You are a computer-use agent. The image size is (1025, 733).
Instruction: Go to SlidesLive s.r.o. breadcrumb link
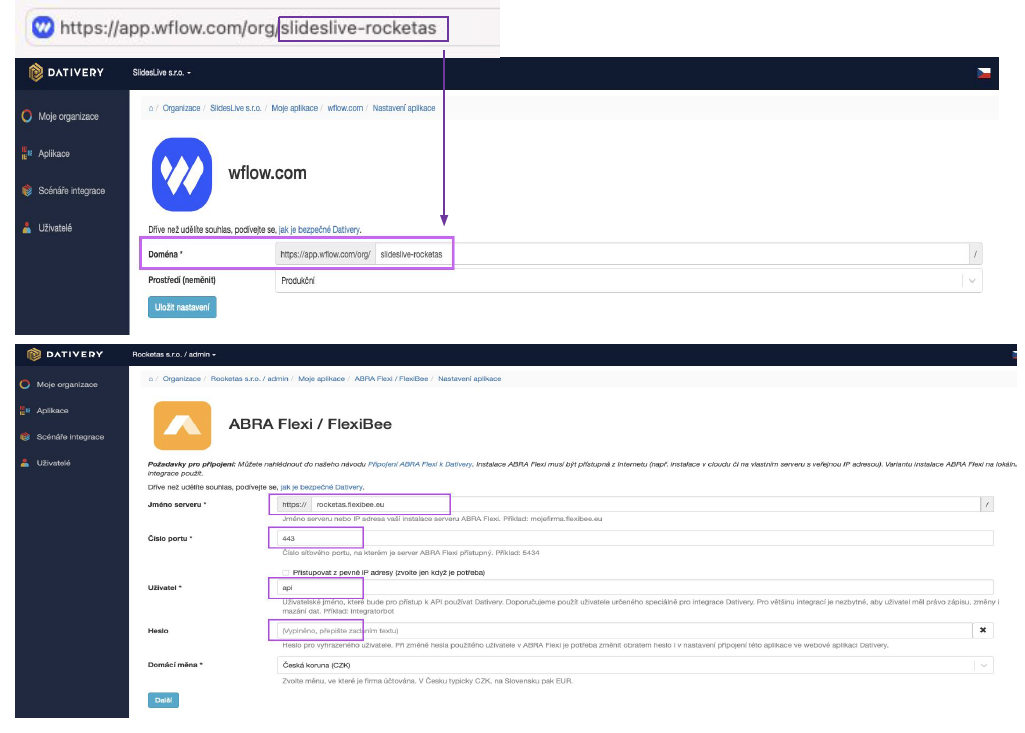tap(235, 109)
